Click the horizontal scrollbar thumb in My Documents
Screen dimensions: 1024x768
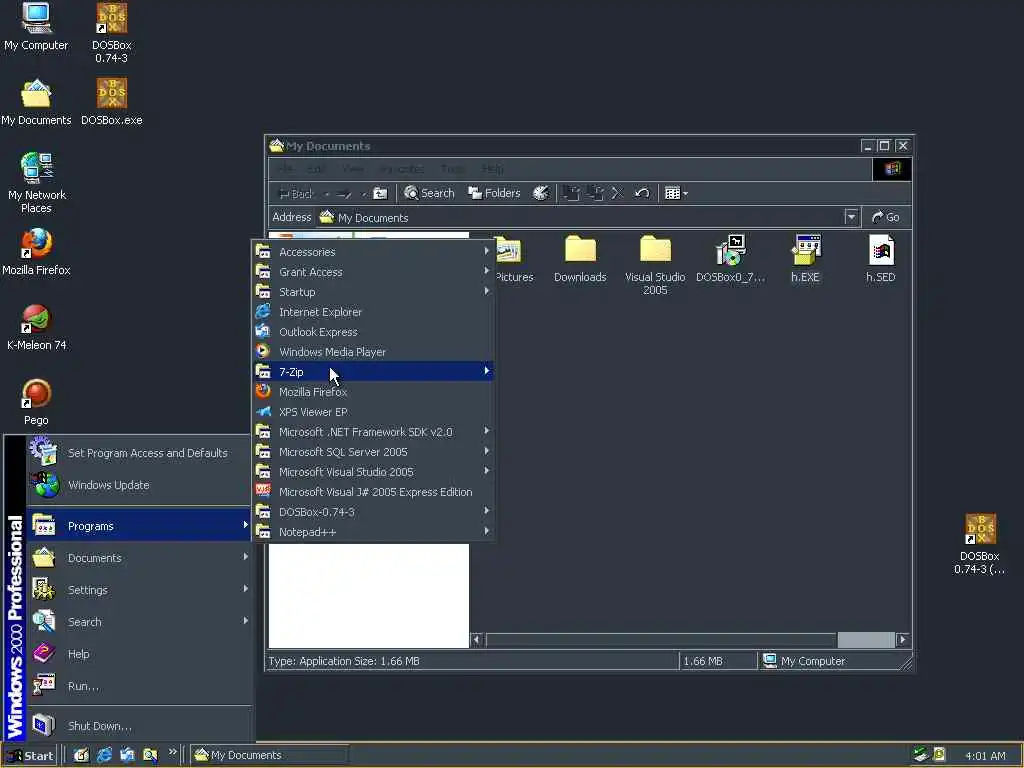point(866,639)
